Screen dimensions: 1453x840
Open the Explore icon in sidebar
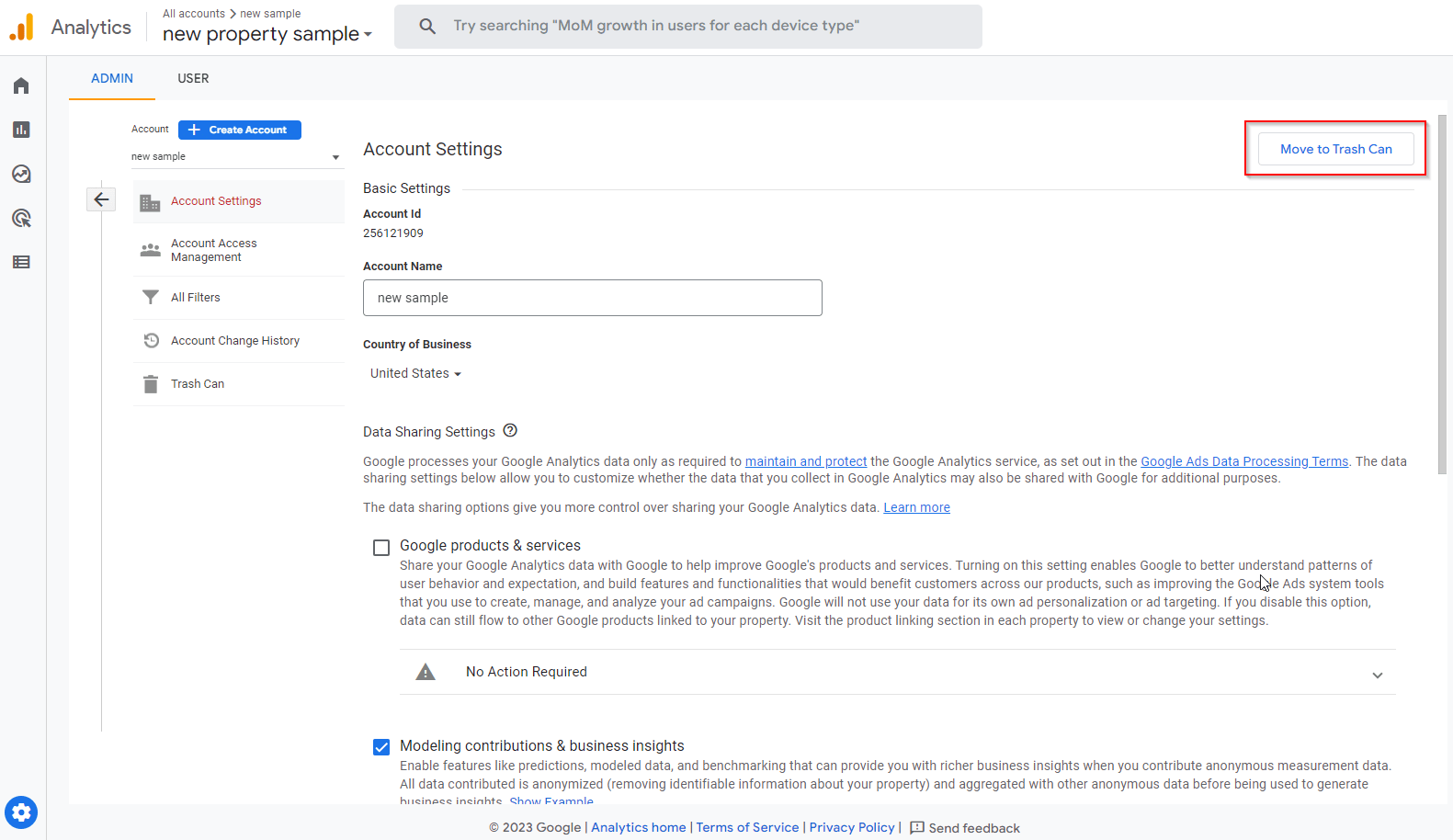(x=21, y=174)
